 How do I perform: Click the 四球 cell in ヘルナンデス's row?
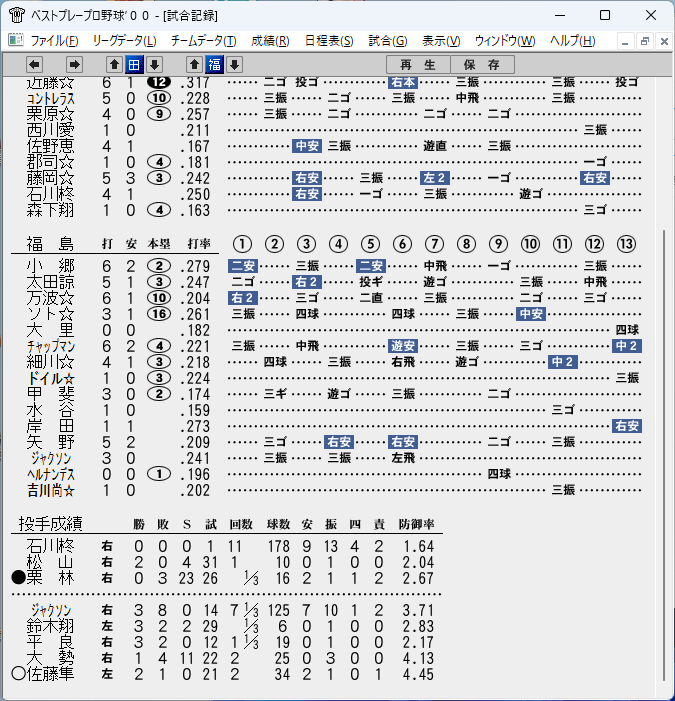pos(499,474)
